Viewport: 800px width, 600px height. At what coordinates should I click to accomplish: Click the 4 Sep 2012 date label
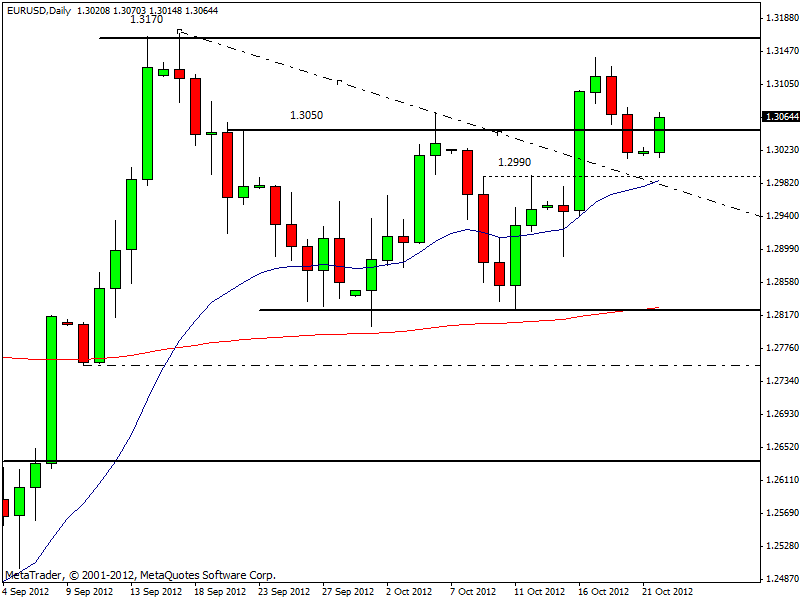pos(25,591)
